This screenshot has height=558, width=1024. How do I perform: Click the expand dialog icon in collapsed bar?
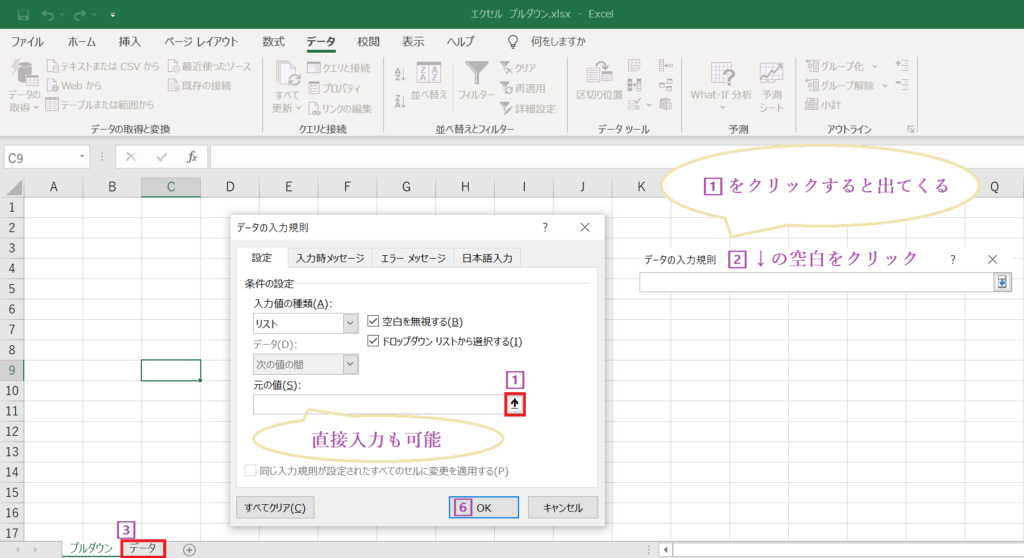[1001, 283]
